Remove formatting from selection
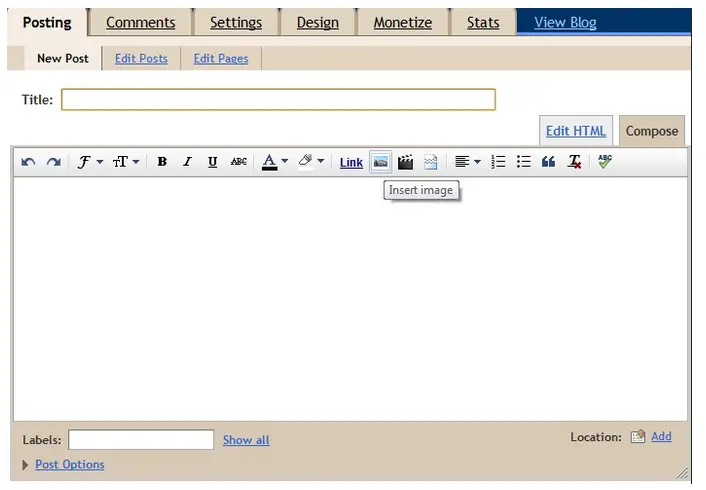 tap(575, 161)
